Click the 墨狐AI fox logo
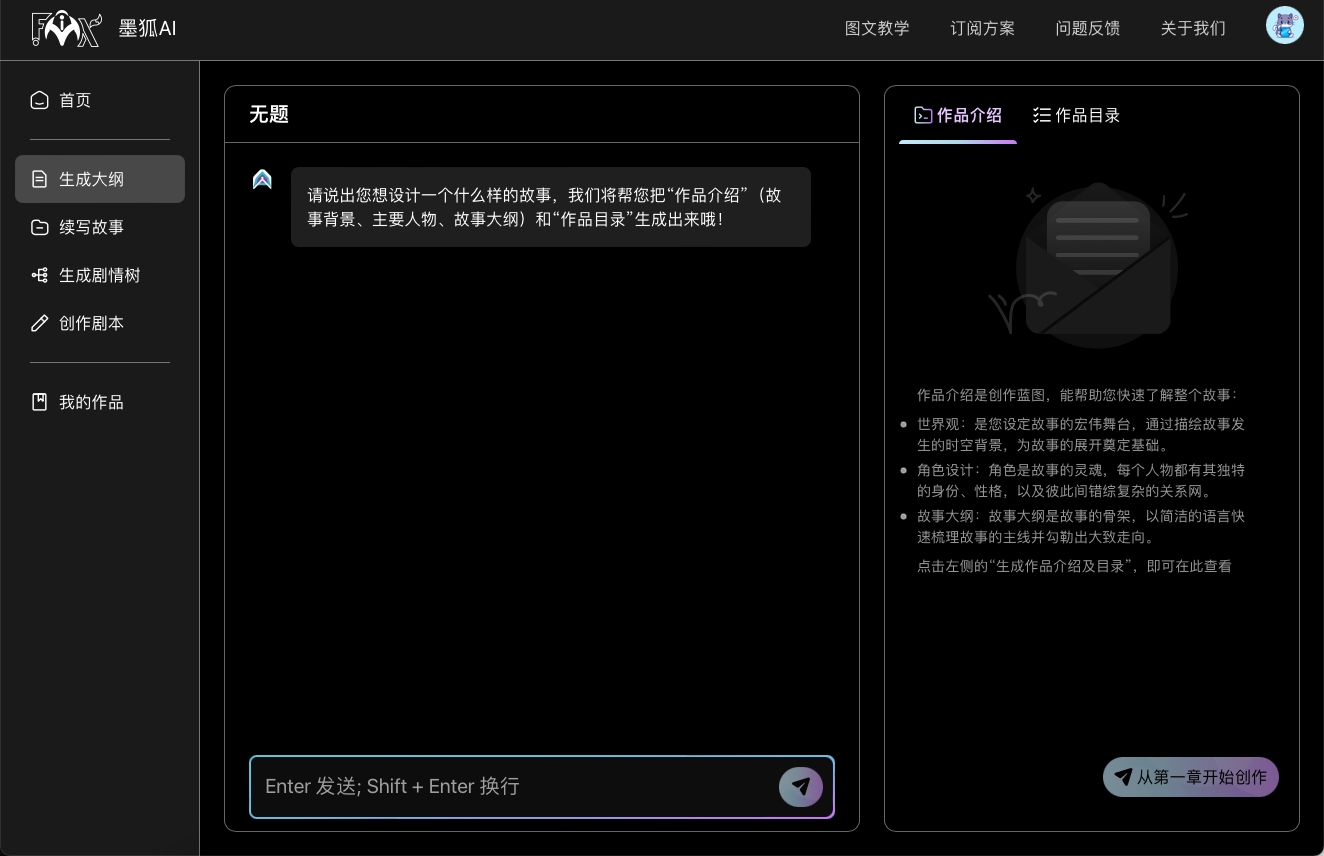Screen dimensions: 1324x856 (66, 29)
